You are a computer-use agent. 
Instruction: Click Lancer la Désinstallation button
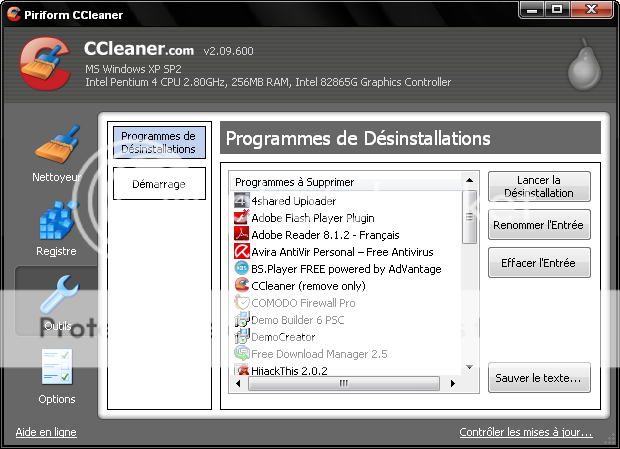point(539,187)
